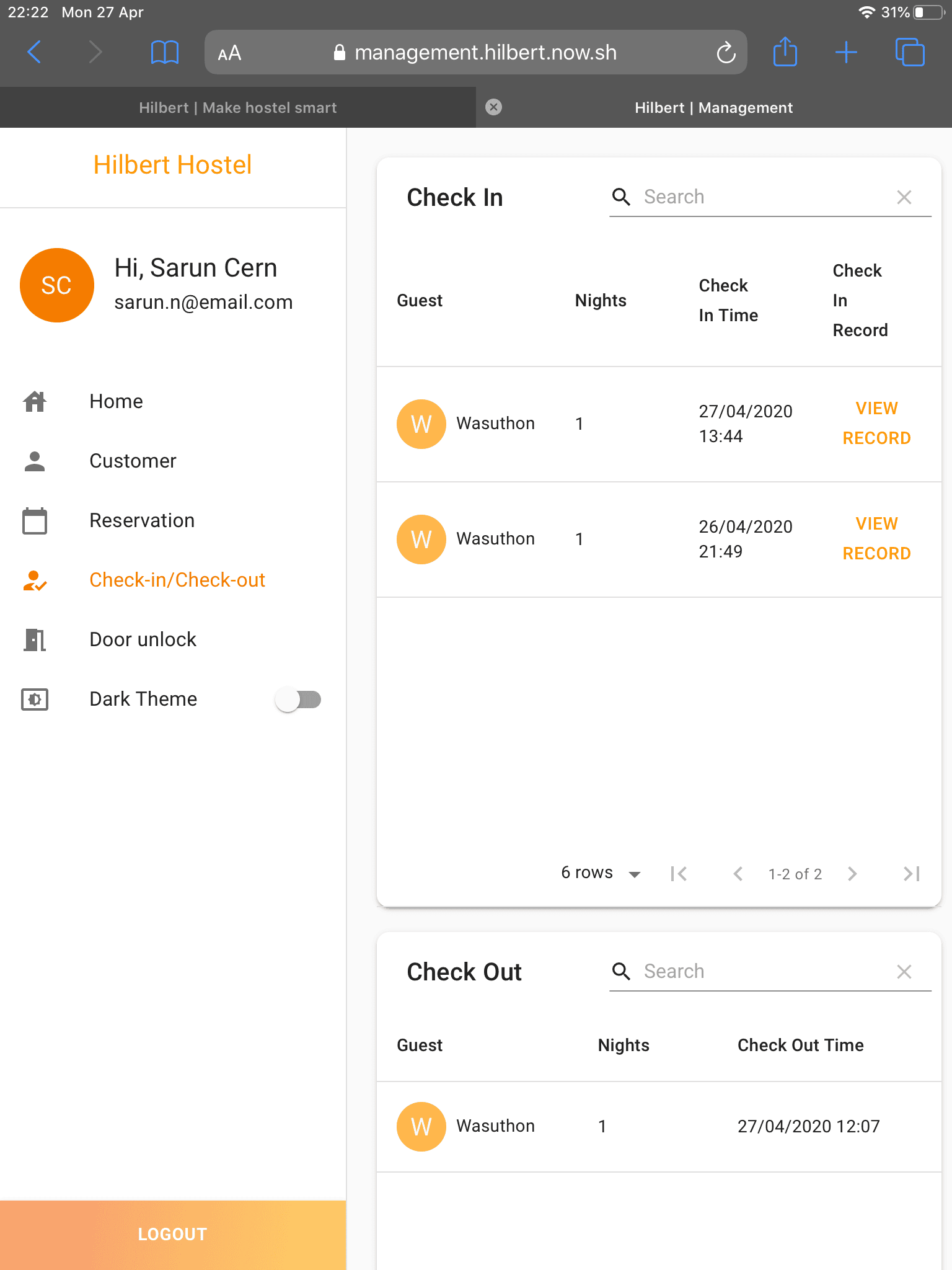Close the Hilbert Management tab with the x
Image resolution: width=952 pixels, height=1270 pixels.
493,107
